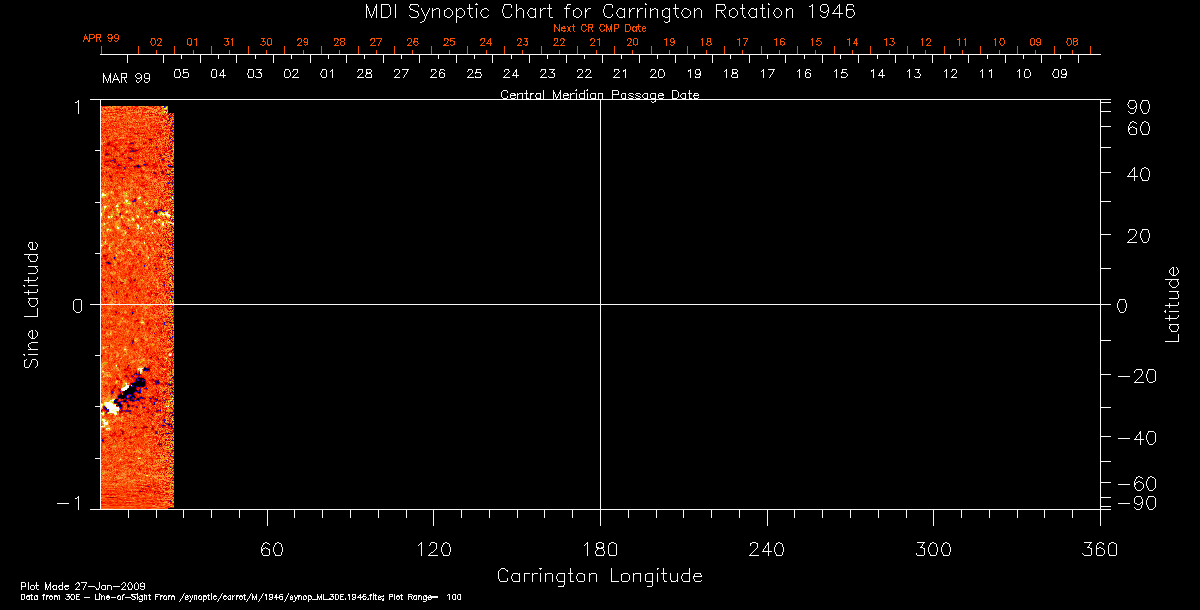Click the rotated 'Latitude' title on the right axis
The image size is (1200, 610).
point(1173,304)
